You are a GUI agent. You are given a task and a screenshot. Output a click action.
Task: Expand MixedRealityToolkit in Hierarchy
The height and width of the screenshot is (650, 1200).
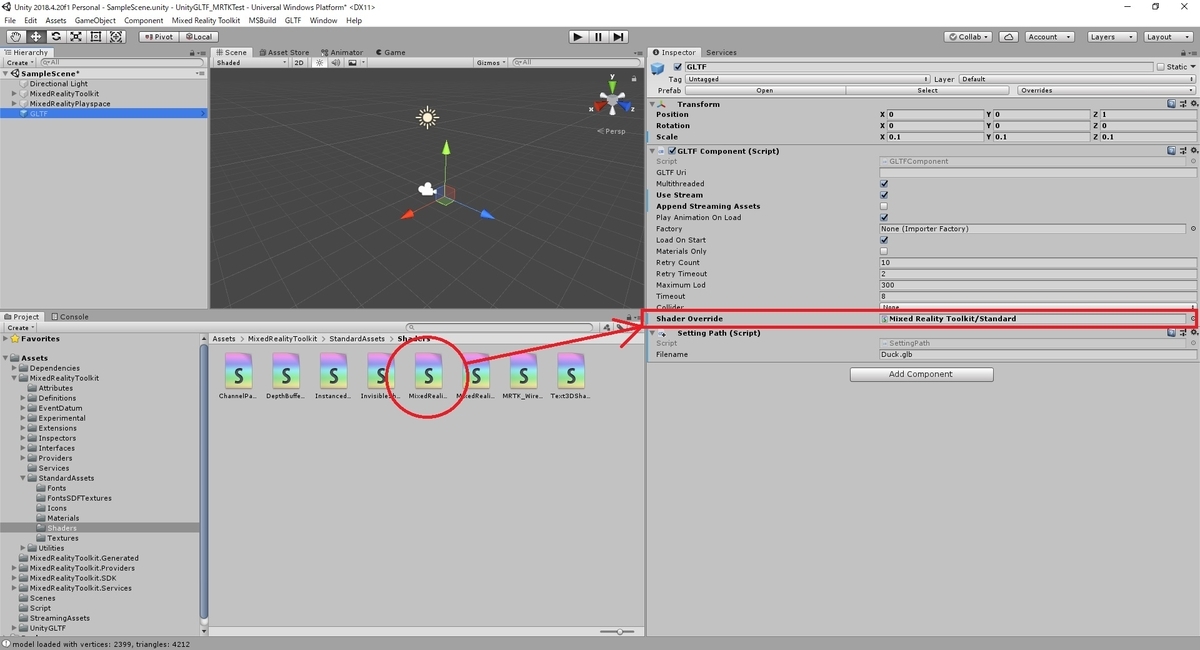[x=14, y=94]
